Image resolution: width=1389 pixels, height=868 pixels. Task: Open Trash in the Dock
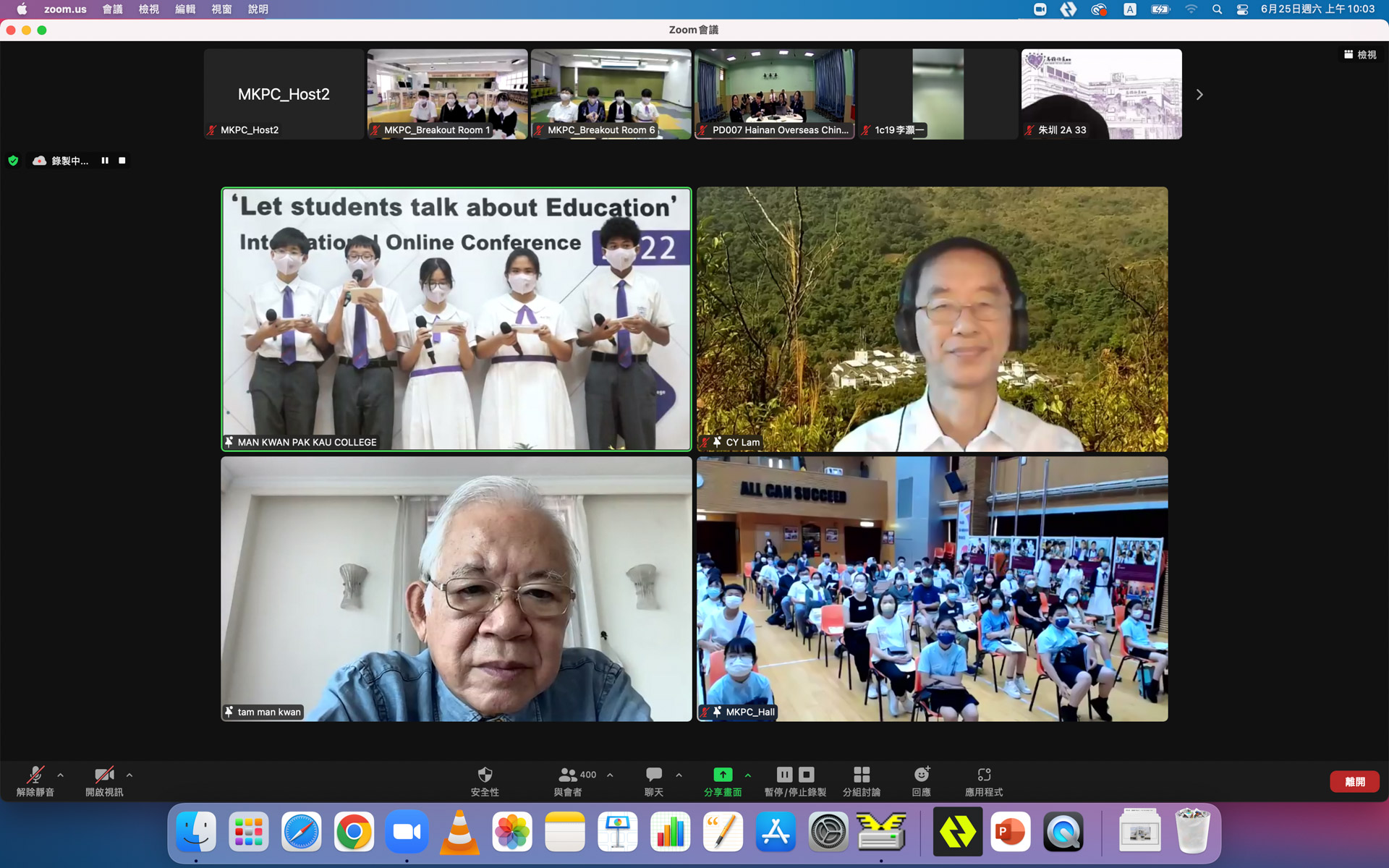(x=1193, y=832)
